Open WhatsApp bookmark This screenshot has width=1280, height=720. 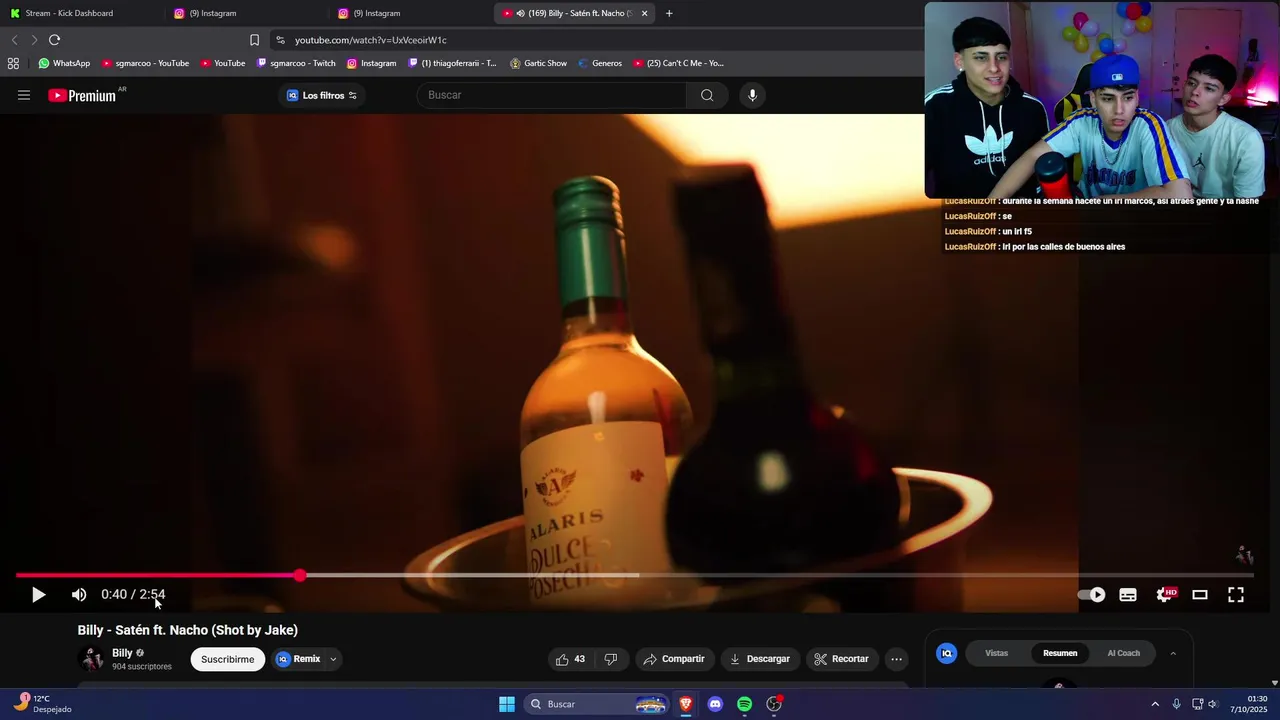click(x=64, y=63)
